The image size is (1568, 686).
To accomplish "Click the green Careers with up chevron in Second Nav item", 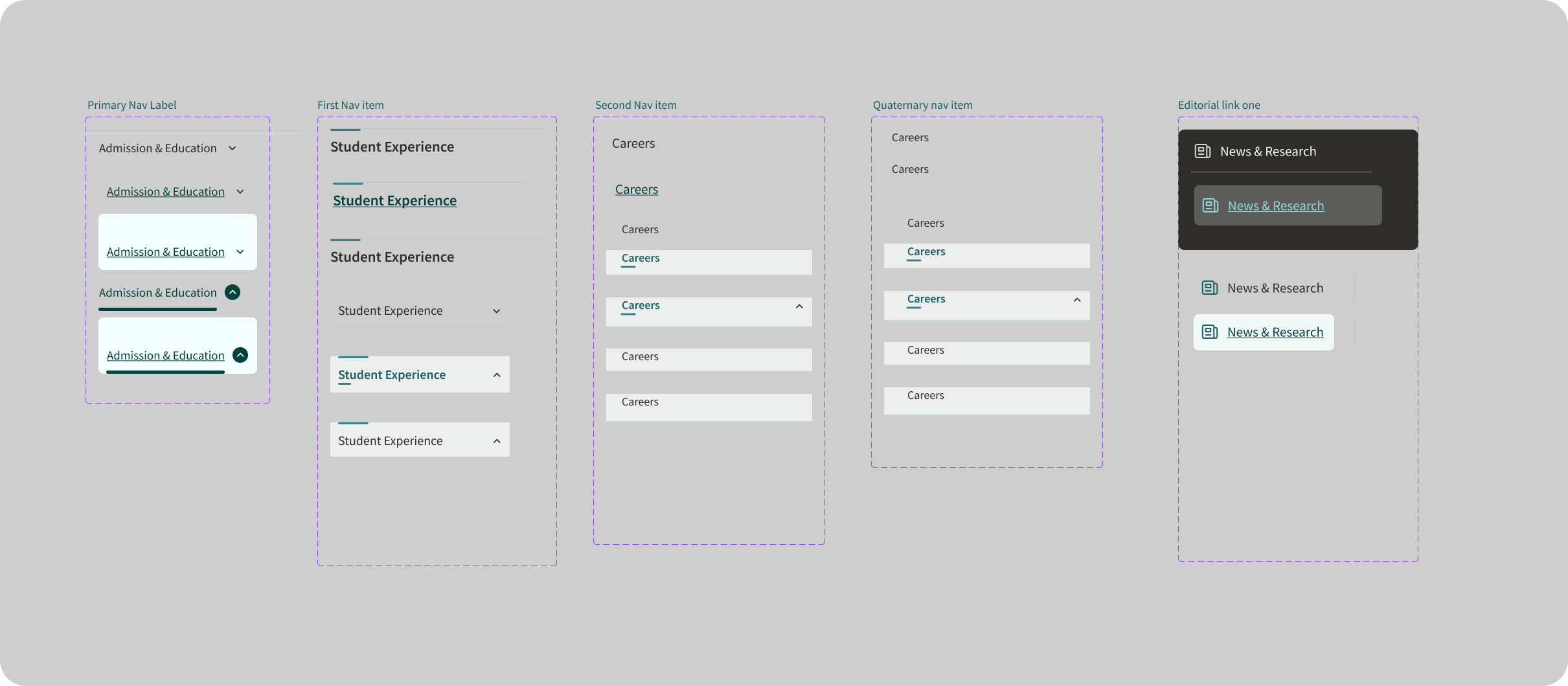I will [x=641, y=305].
